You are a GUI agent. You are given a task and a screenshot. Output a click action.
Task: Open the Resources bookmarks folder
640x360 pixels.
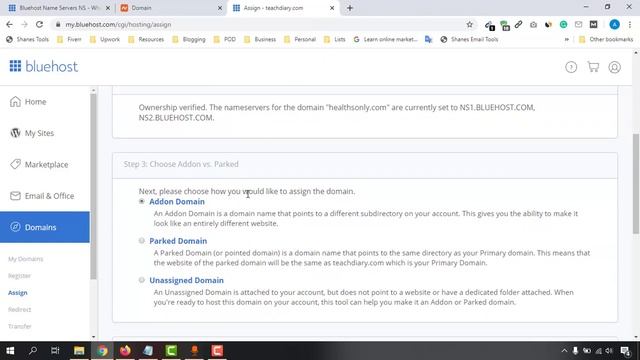coord(146,39)
